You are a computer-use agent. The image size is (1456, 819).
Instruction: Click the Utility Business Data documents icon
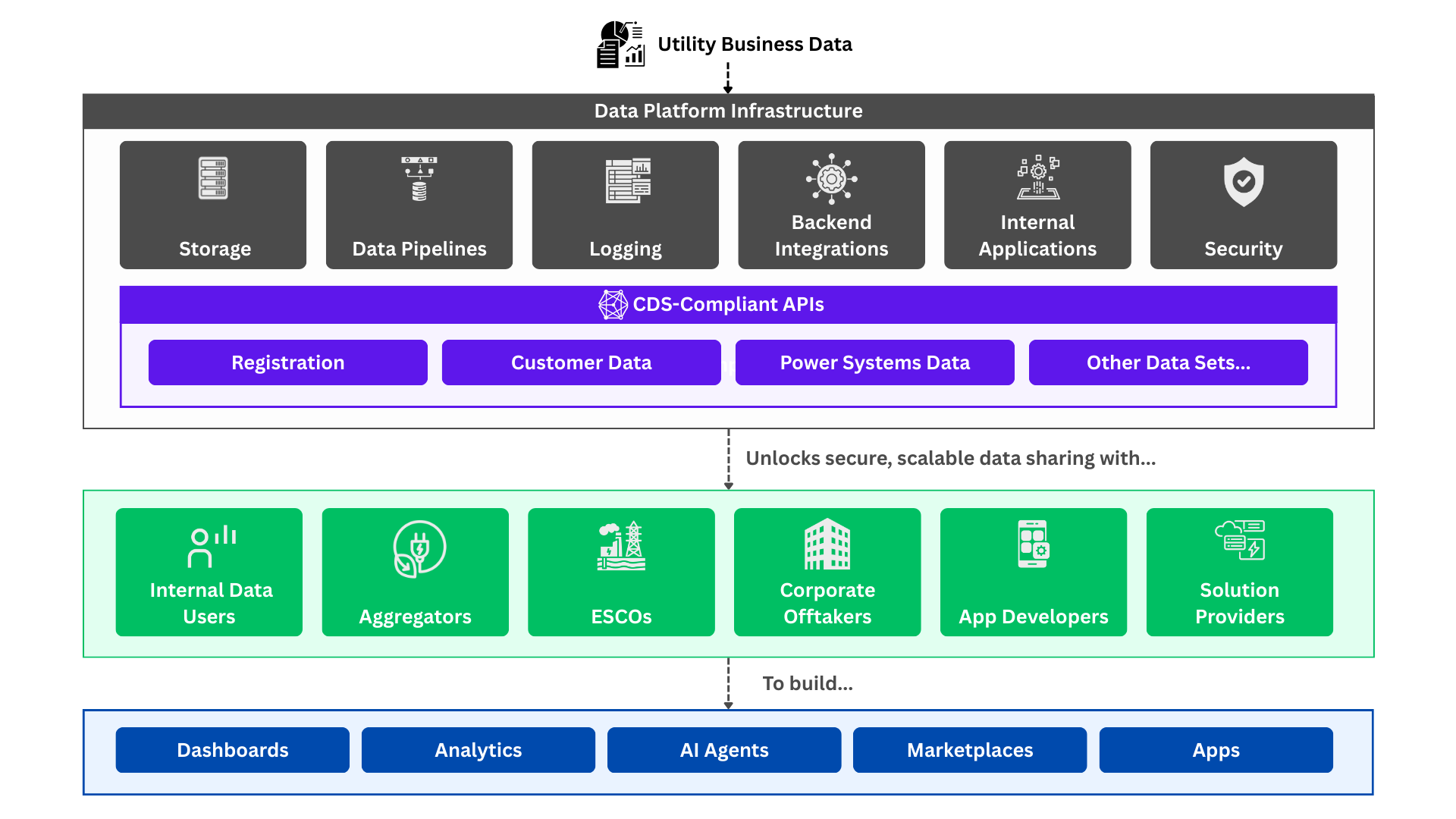point(620,45)
